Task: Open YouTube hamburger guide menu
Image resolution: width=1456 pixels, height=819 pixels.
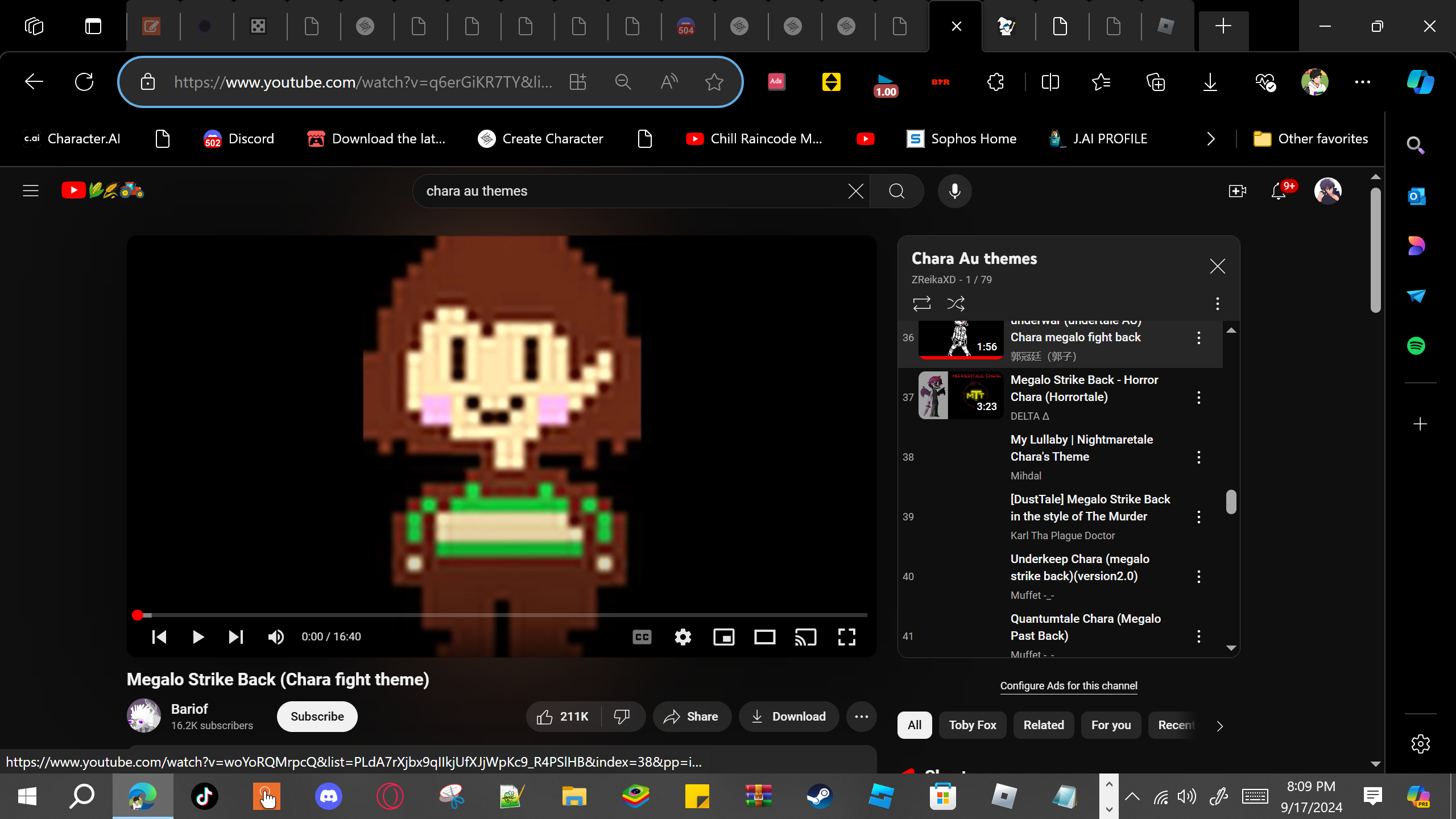Action: coord(31,191)
